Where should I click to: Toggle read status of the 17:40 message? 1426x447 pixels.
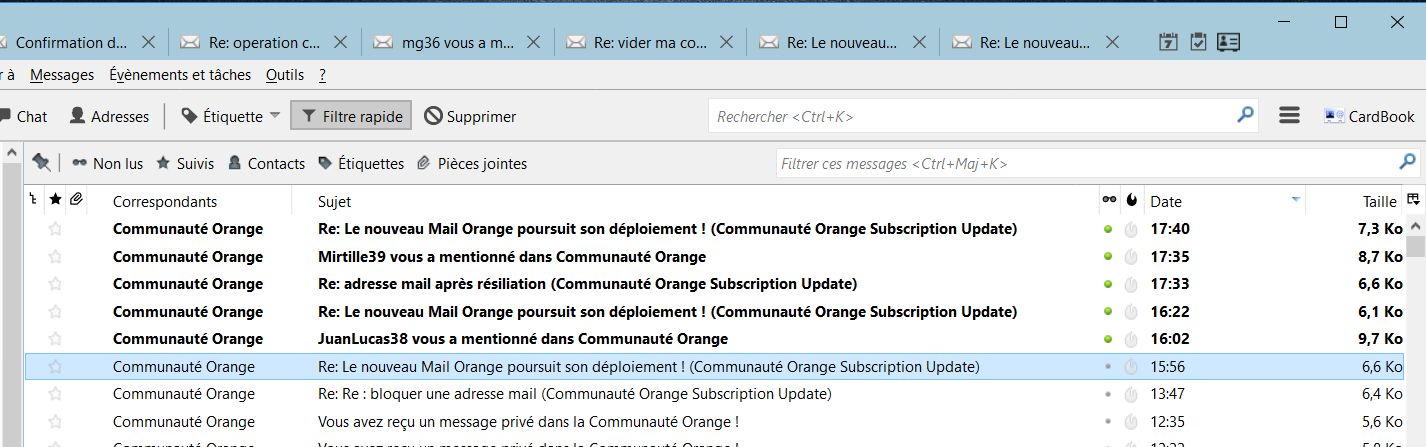click(1108, 229)
